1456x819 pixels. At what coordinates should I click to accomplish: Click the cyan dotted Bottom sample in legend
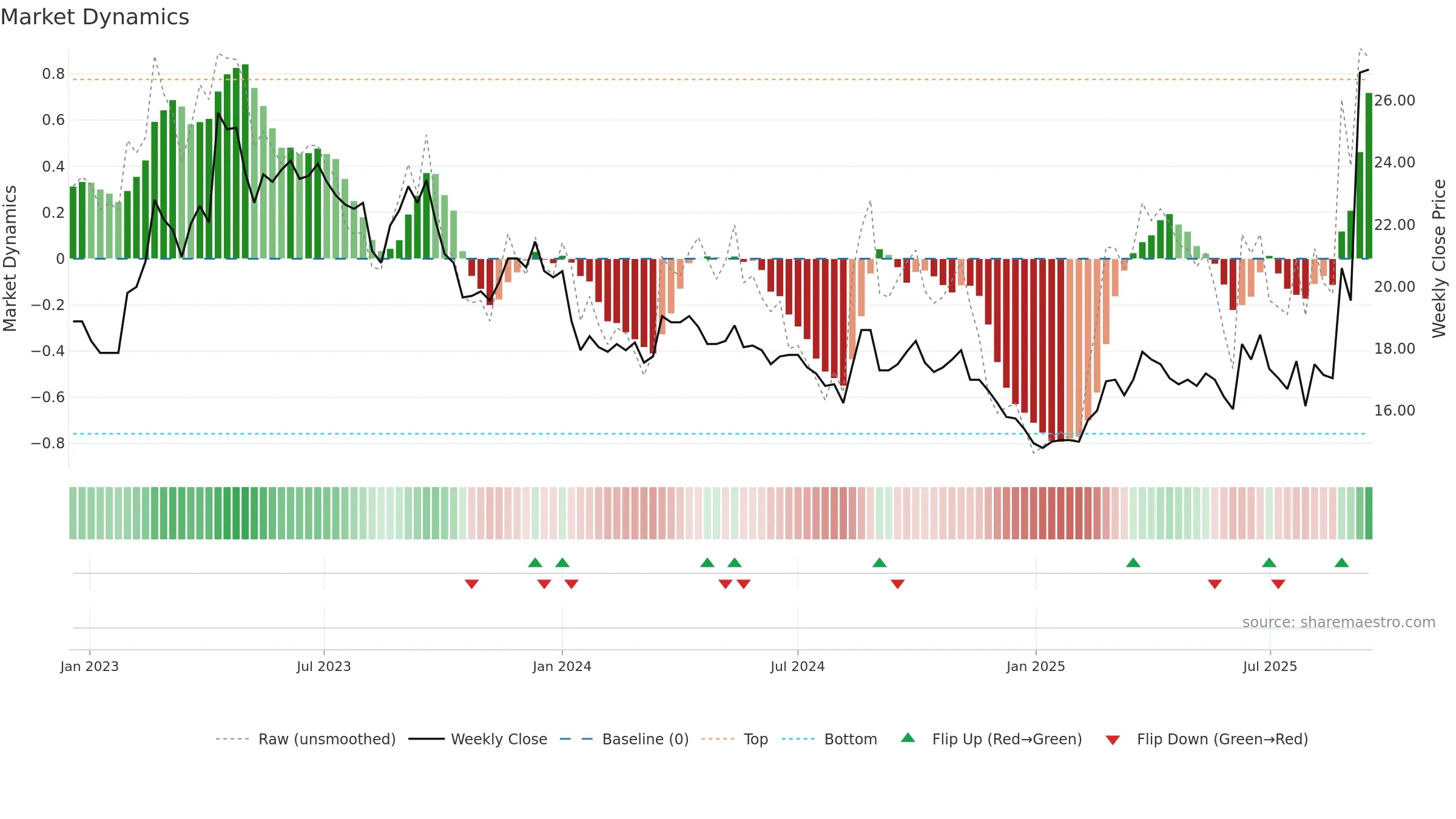[x=798, y=739]
